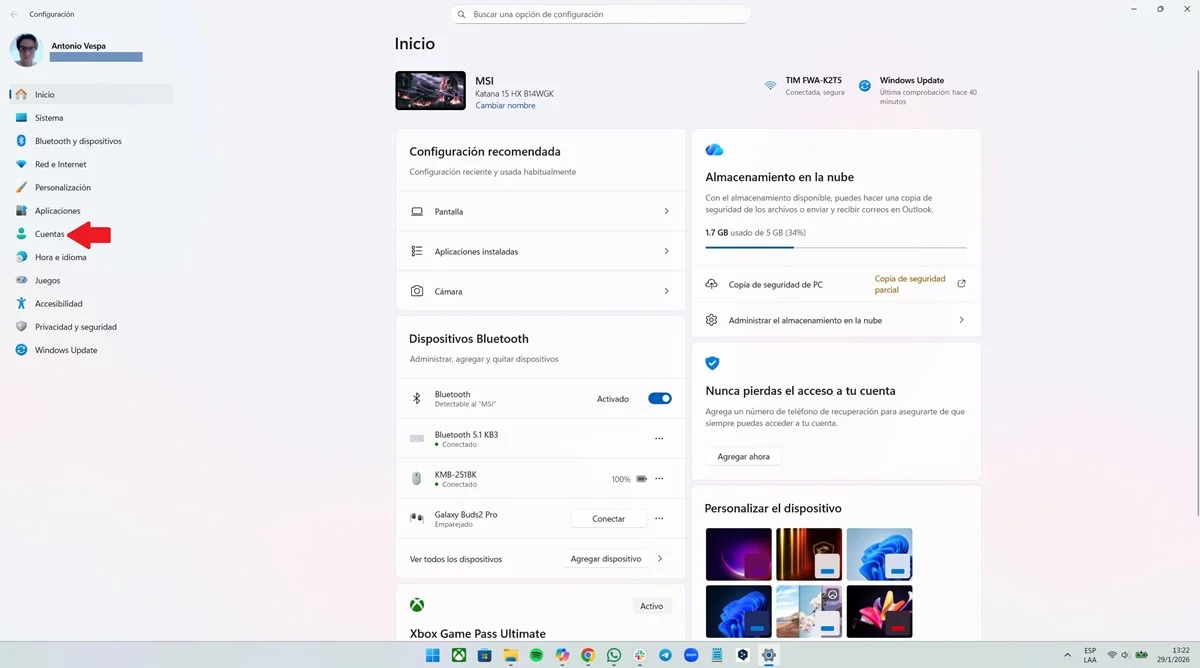The image size is (1200, 668).
Task: Open Administrar el almacenamiento en la nube chevron
Action: coord(962,320)
